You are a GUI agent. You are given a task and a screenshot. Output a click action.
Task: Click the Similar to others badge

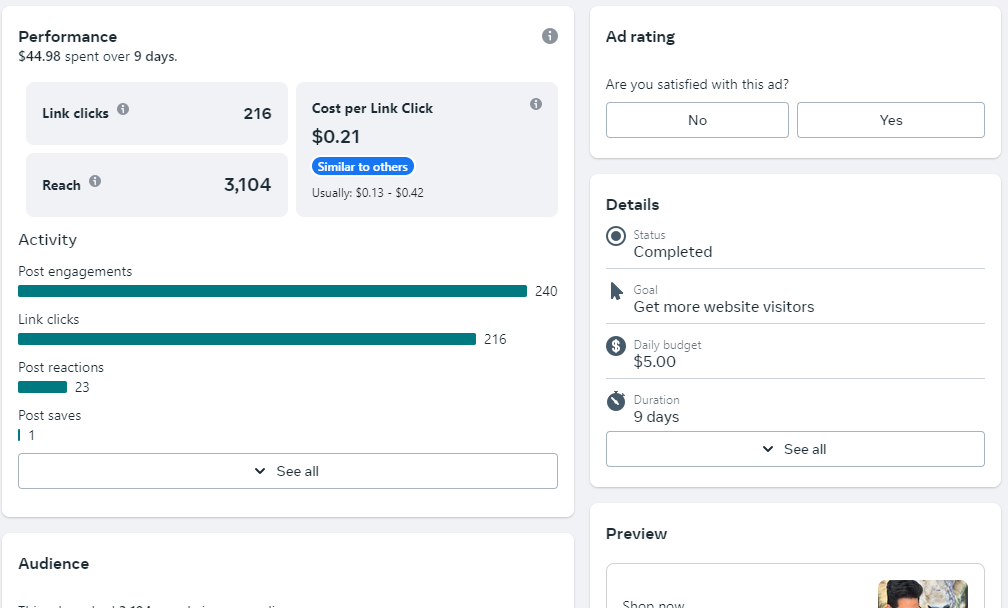tap(363, 166)
